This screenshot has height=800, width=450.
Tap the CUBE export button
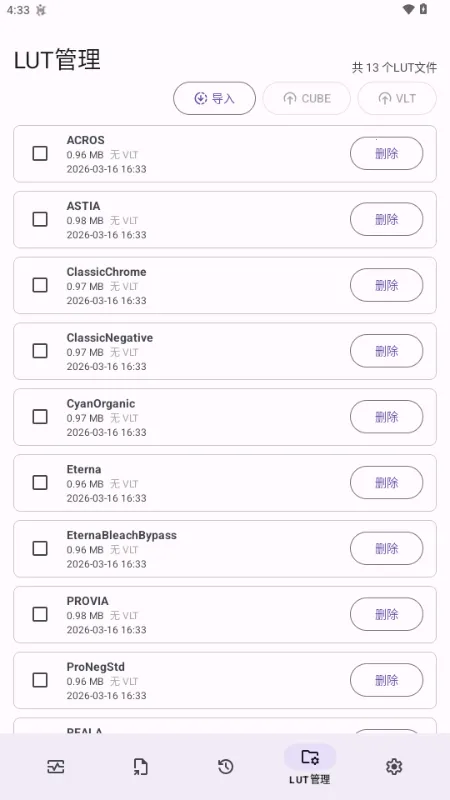pyautogui.click(x=307, y=98)
